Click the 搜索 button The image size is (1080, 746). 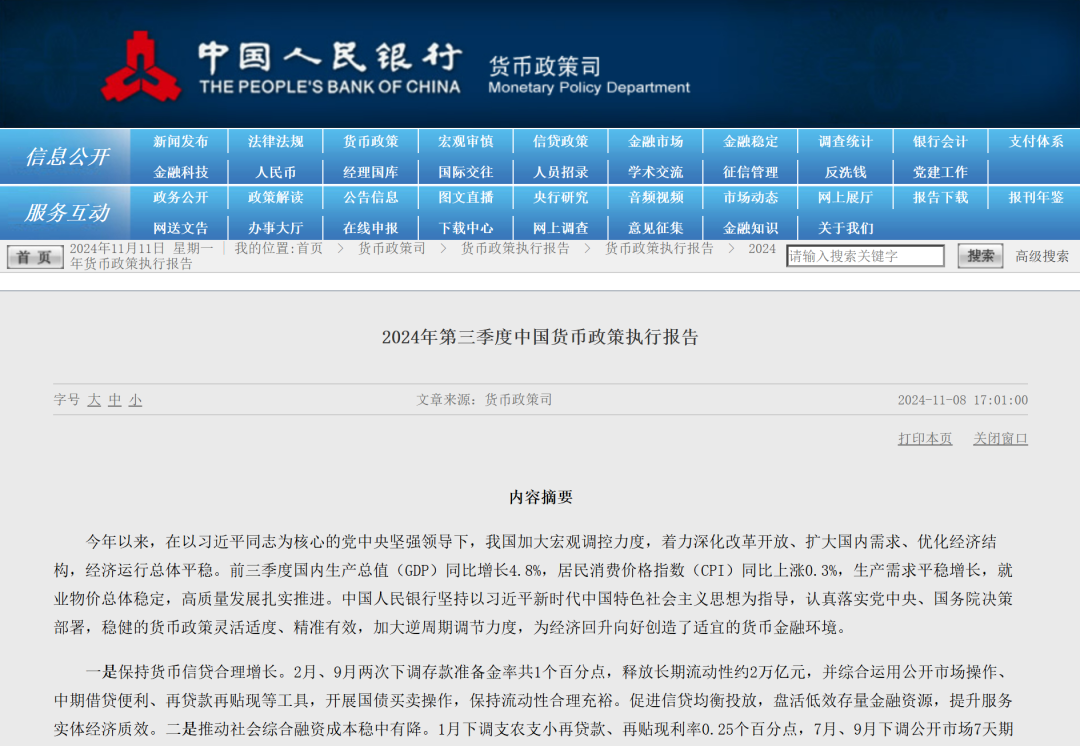pos(980,256)
